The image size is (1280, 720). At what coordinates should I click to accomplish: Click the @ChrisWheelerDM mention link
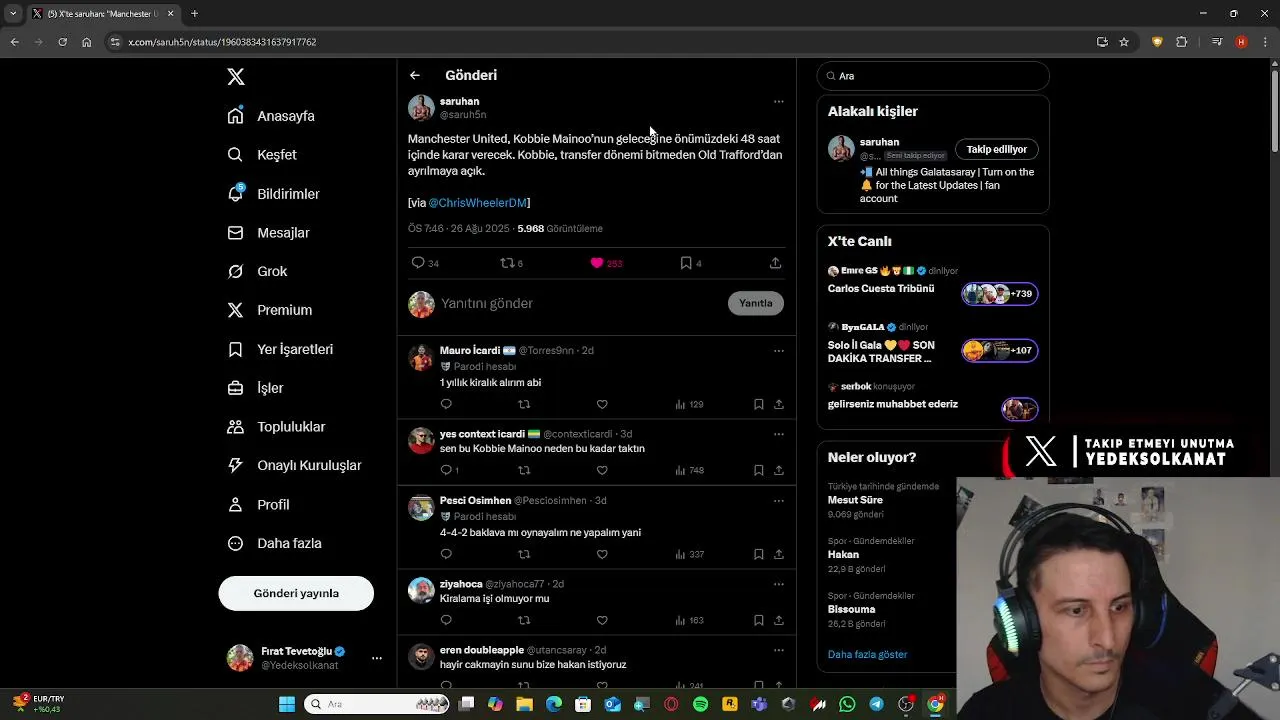coord(477,203)
